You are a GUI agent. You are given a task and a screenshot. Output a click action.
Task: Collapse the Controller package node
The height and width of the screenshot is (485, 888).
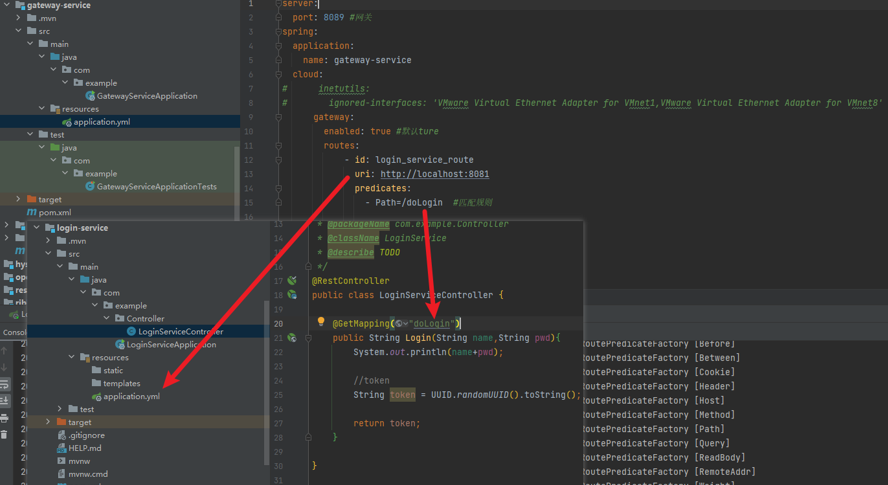[106, 318]
